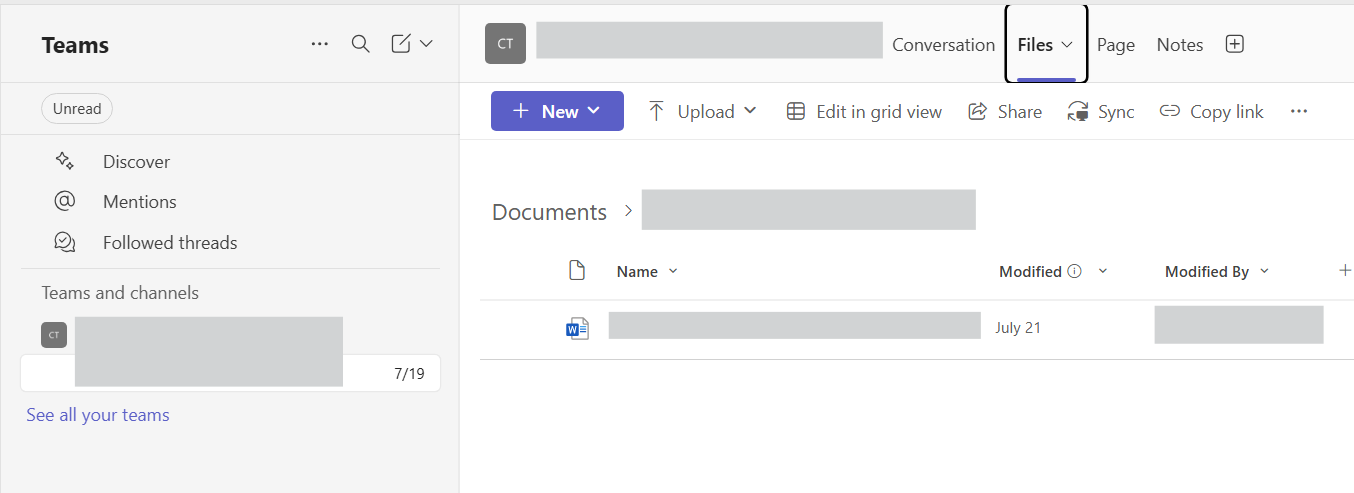Click the Teams and channels section label
The width and height of the screenshot is (1354, 493).
point(120,293)
